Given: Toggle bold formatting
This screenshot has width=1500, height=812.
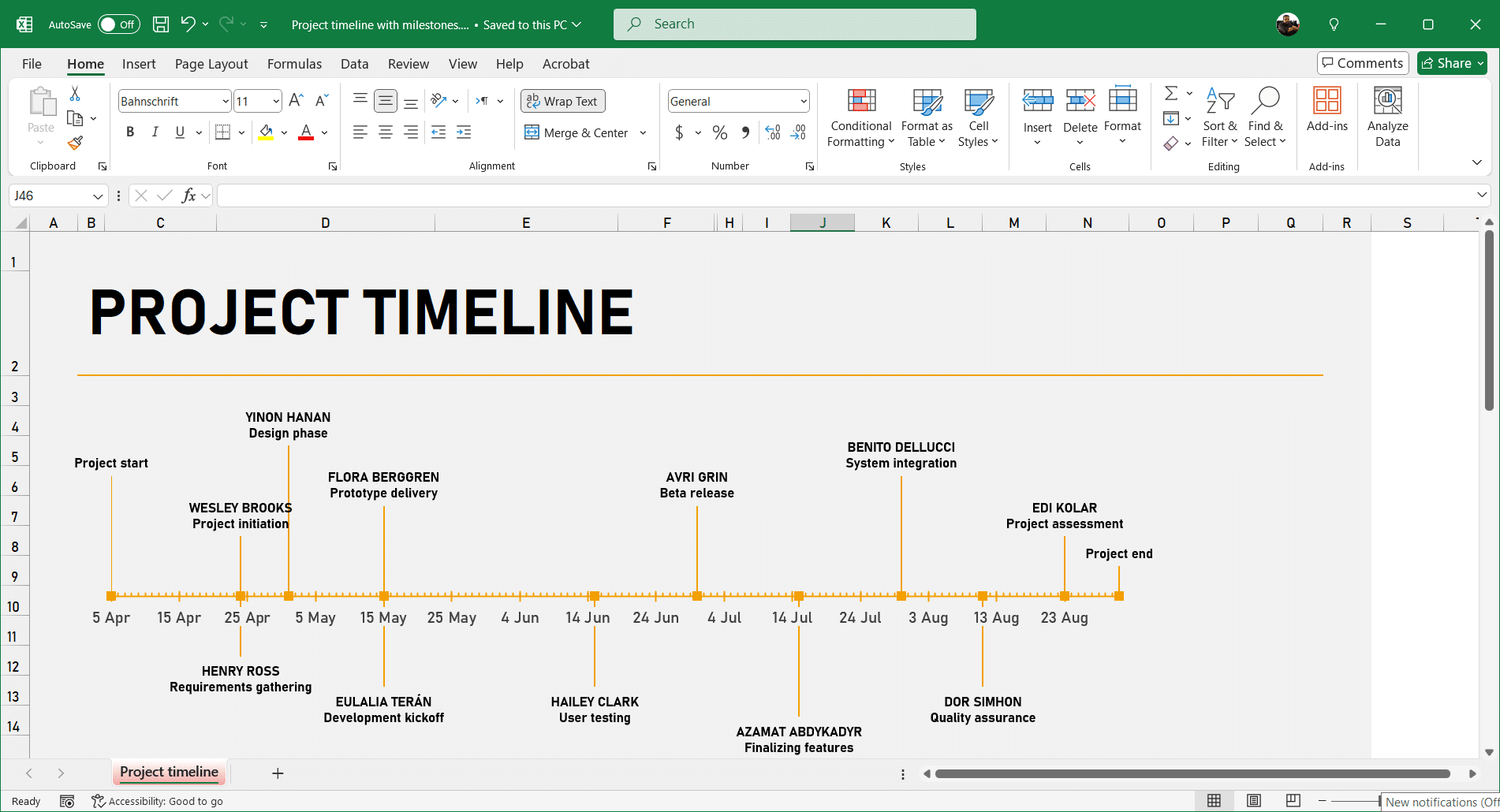Looking at the screenshot, I should (130, 132).
